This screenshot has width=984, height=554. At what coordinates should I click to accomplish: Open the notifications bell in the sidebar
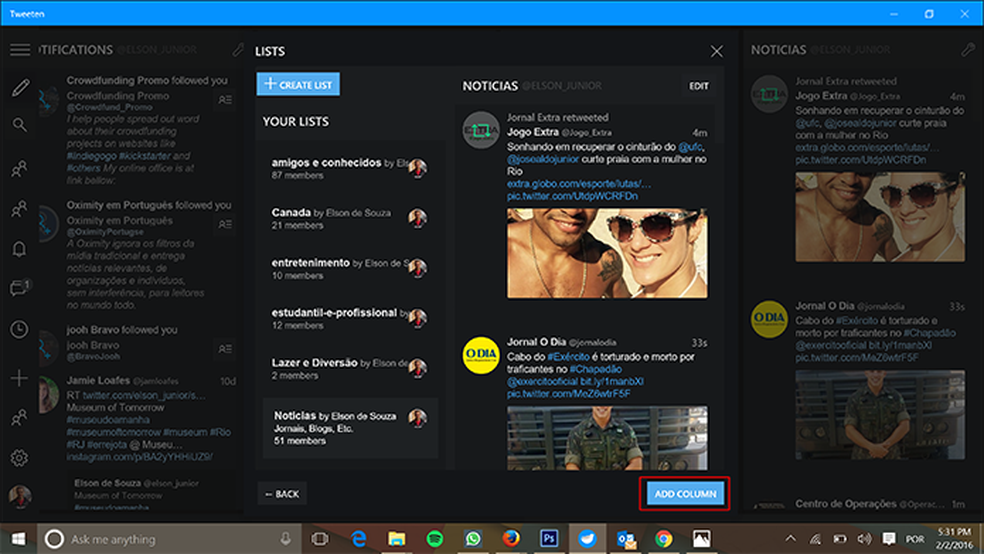pyautogui.click(x=19, y=249)
